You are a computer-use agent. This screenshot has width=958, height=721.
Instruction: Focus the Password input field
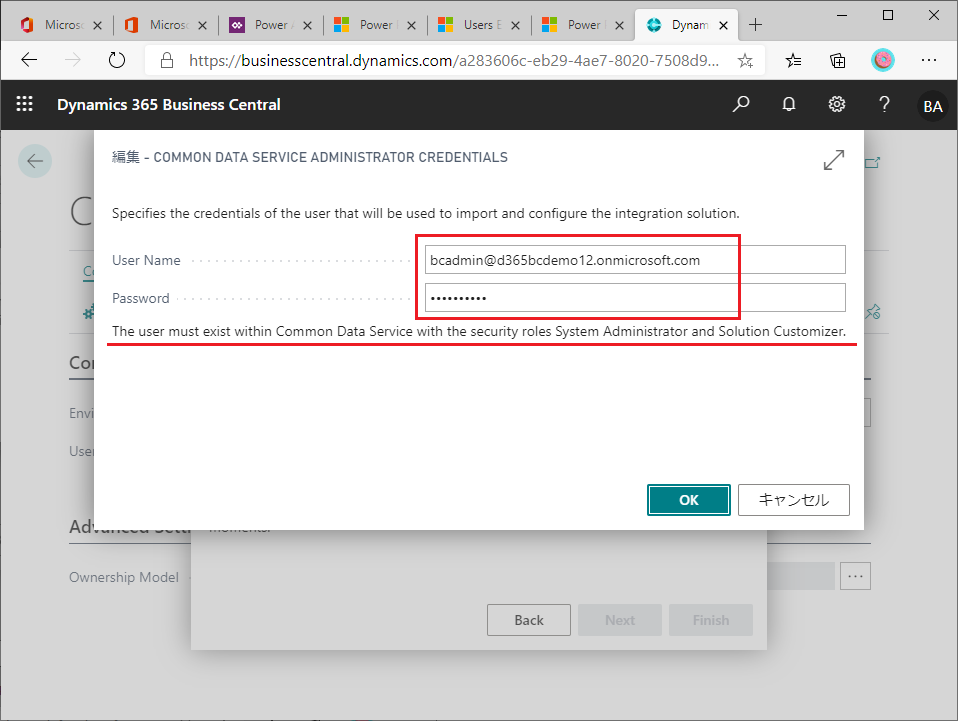click(x=635, y=298)
